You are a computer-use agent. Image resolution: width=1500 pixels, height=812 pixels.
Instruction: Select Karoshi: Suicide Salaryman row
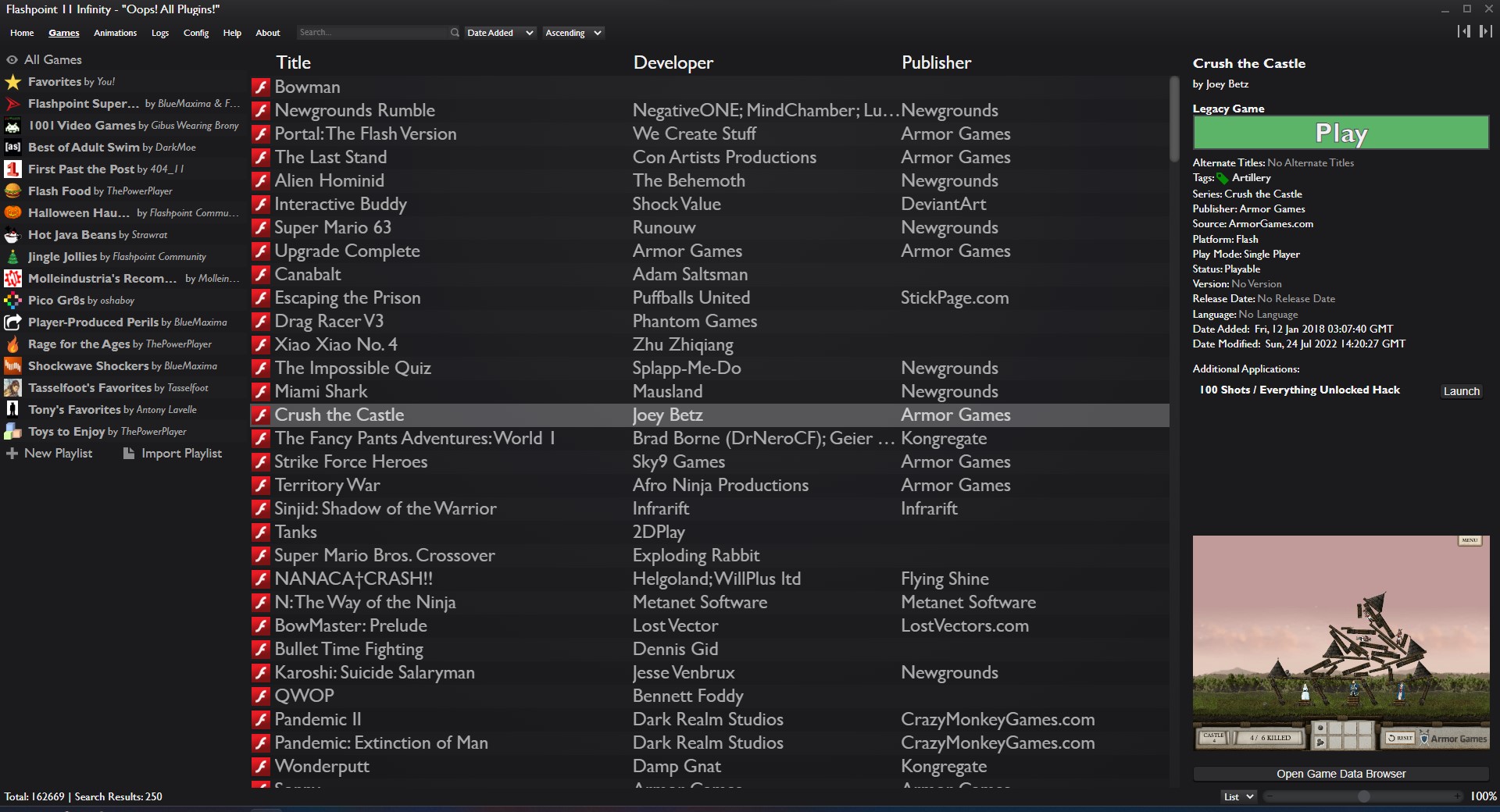click(x=709, y=673)
